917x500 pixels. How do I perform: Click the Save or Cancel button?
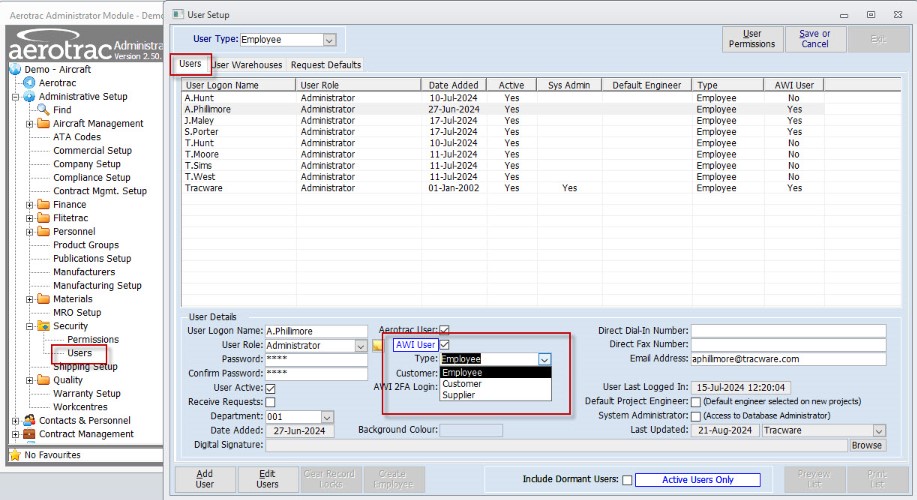(x=815, y=39)
